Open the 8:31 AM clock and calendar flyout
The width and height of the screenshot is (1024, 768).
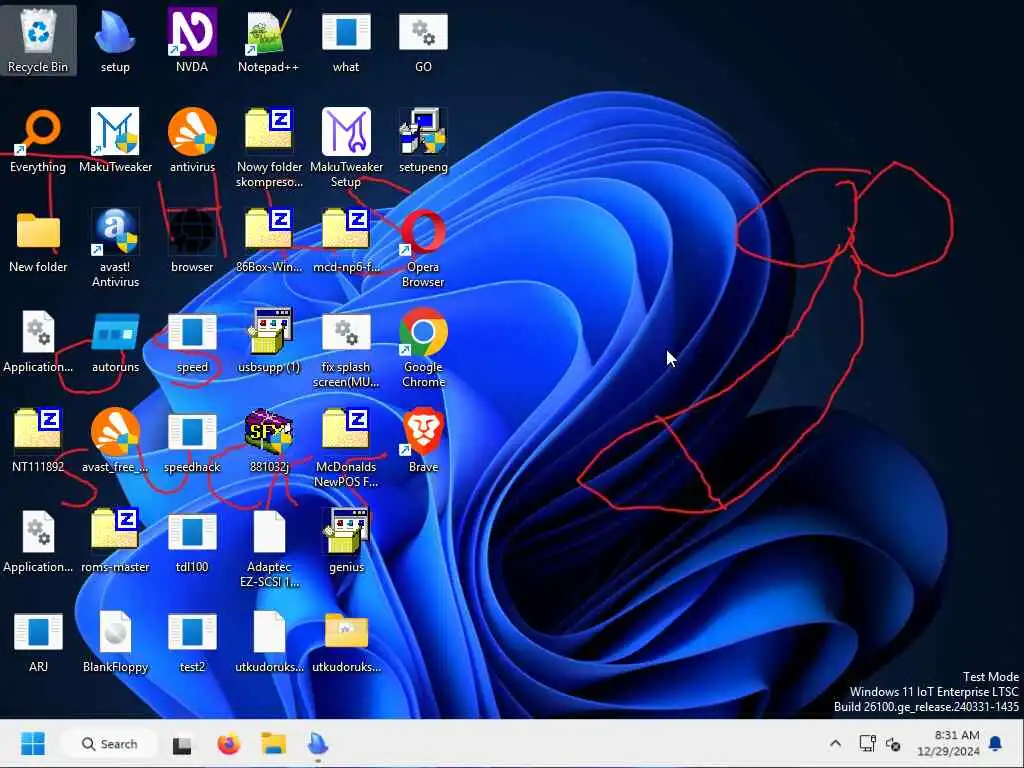(x=949, y=743)
